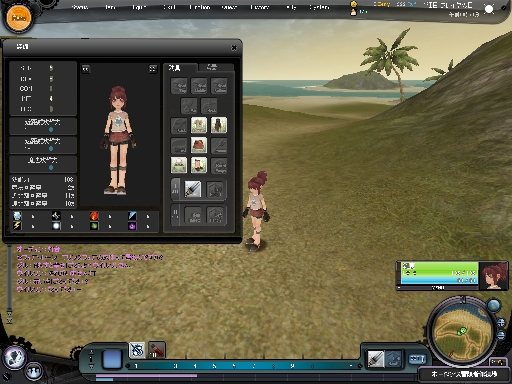Click the orange Menu button

tap(19, 17)
